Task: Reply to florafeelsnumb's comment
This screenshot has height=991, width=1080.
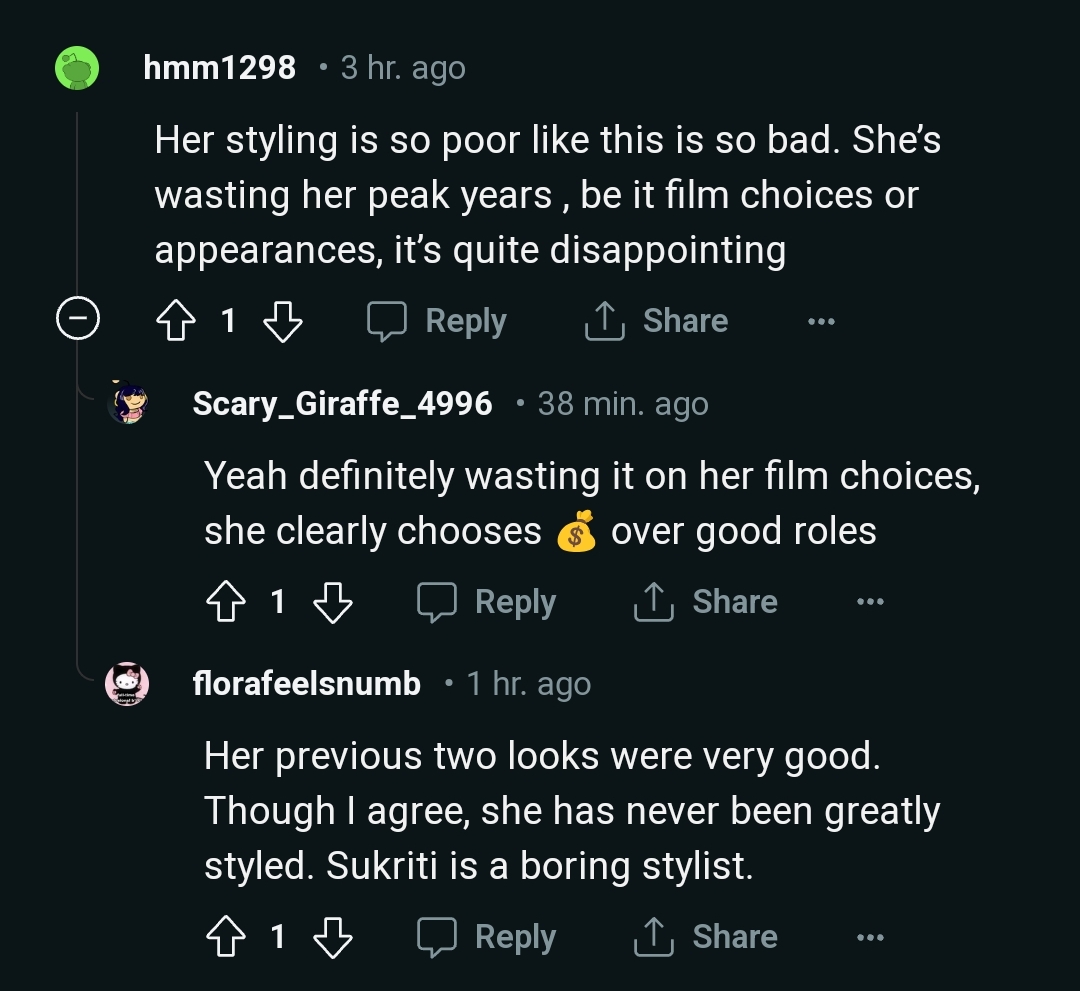Action: point(487,937)
